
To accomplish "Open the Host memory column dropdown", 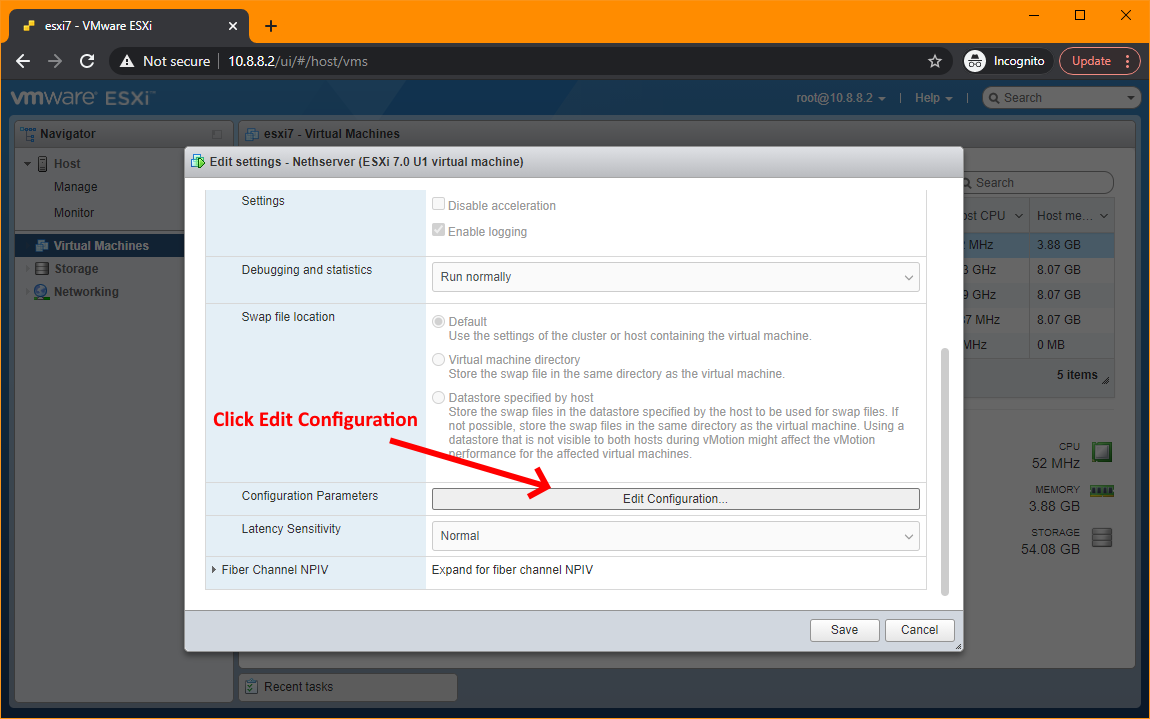I will pos(1104,216).
